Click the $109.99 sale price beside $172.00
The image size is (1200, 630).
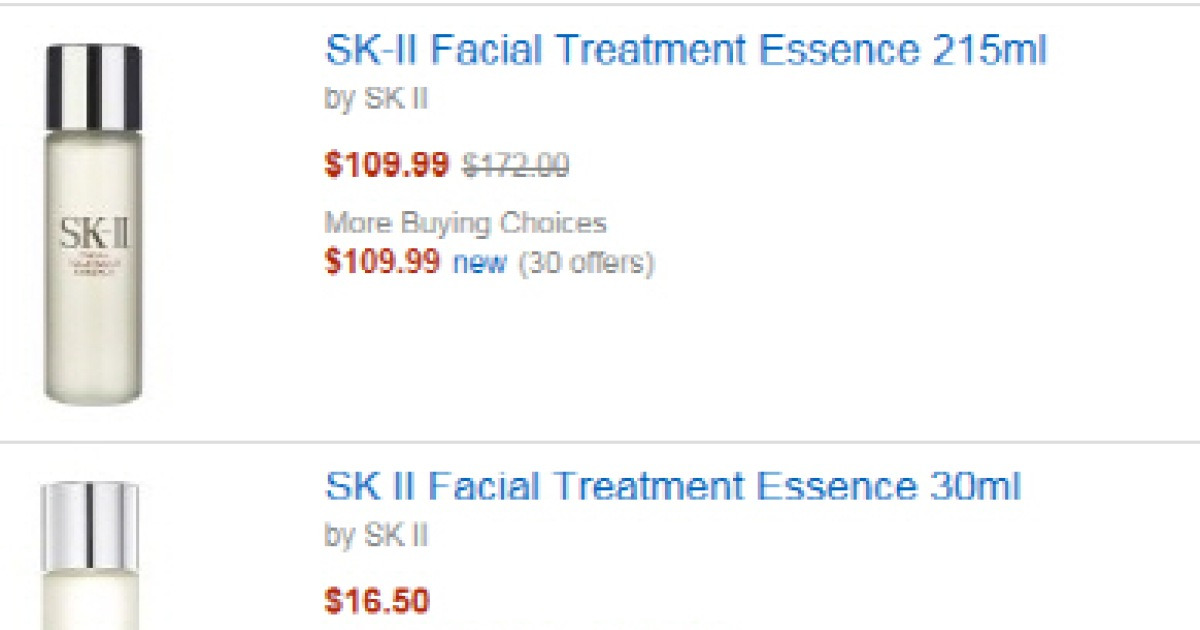tap(387, 165)
